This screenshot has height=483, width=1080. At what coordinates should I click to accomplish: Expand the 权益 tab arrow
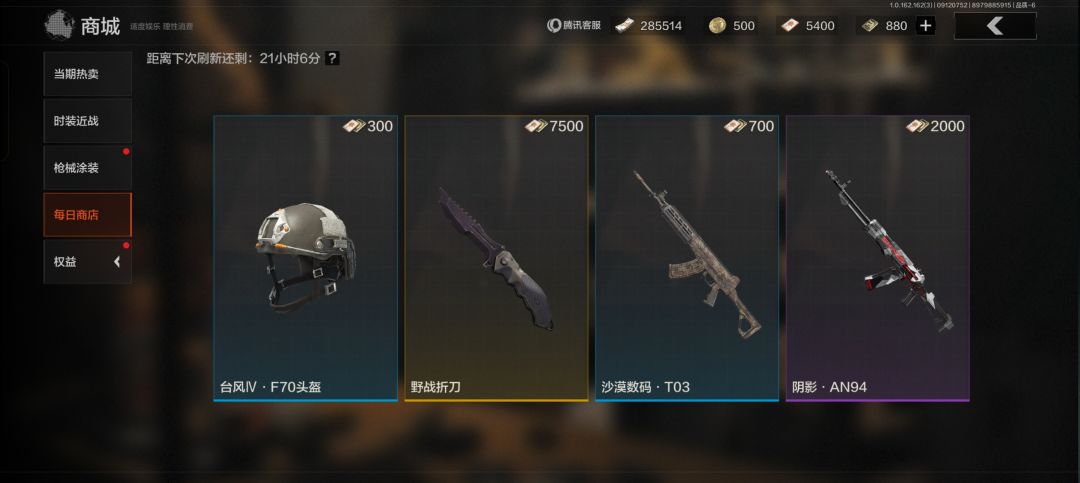click(117, 262)
